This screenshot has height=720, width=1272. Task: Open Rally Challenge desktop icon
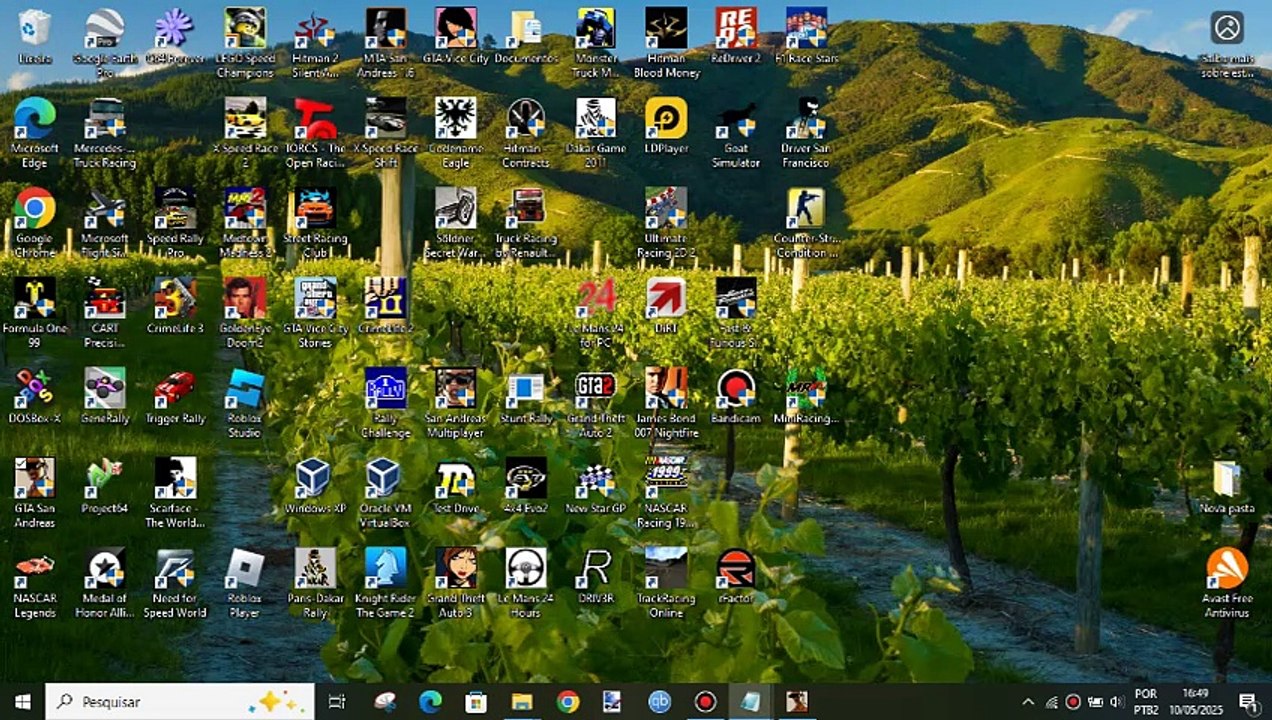pos(385,402)
